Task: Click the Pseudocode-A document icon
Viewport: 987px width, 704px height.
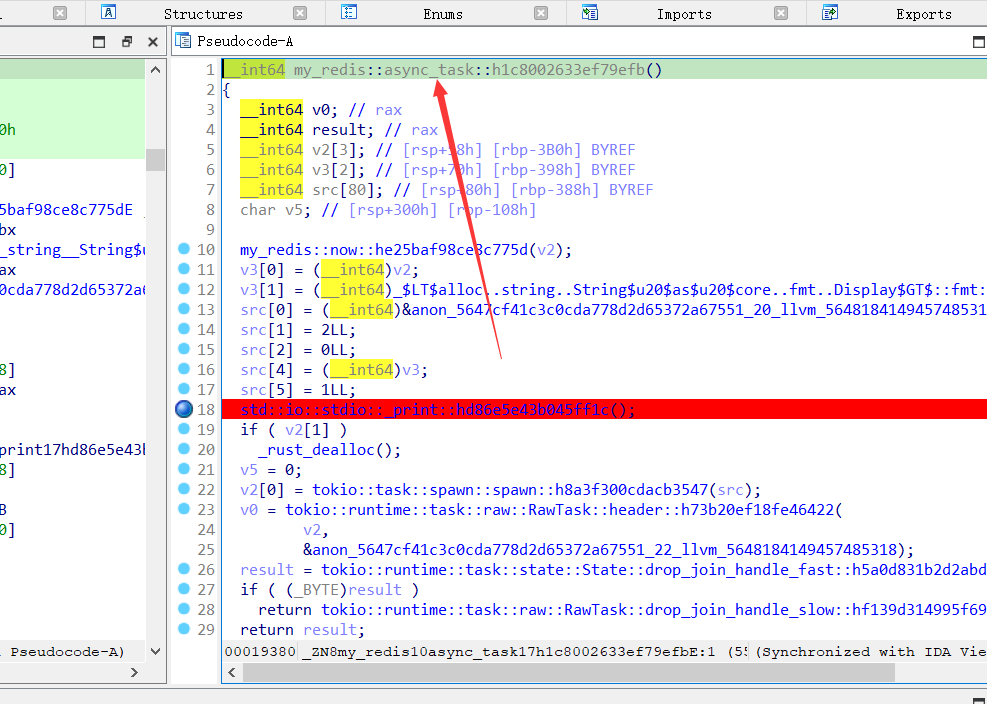Action: point(183,41)
